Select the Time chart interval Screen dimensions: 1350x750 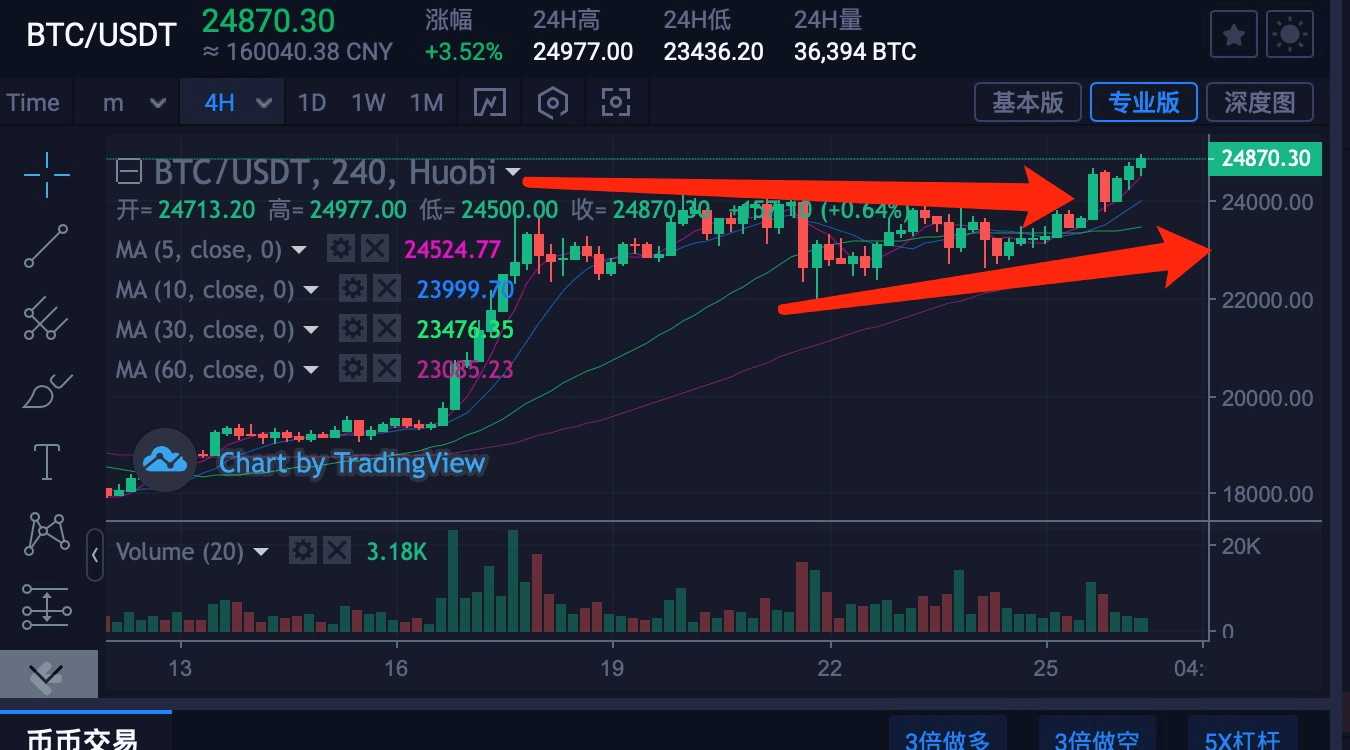33,102
